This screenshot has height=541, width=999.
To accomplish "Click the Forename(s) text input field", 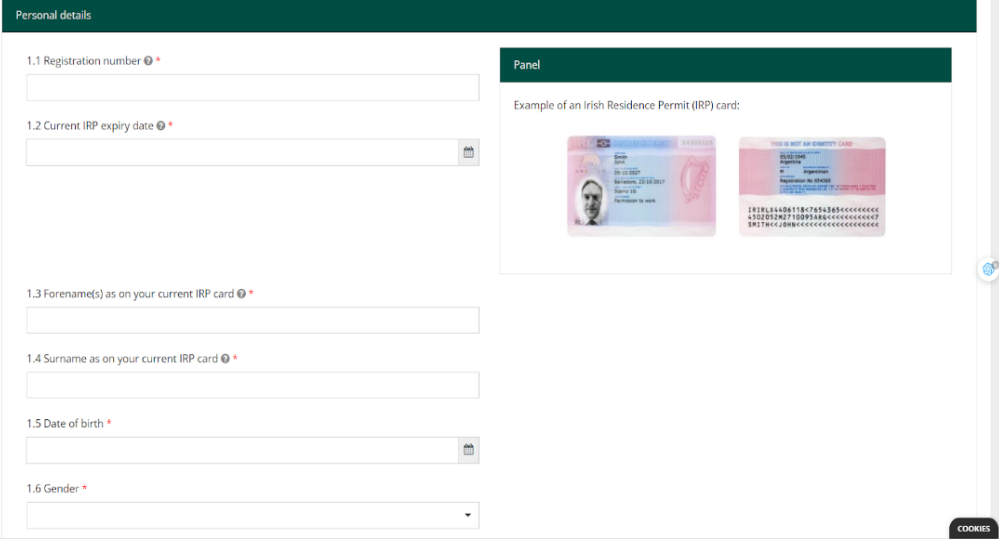I will pyautogui.click(x=252, y=320).
